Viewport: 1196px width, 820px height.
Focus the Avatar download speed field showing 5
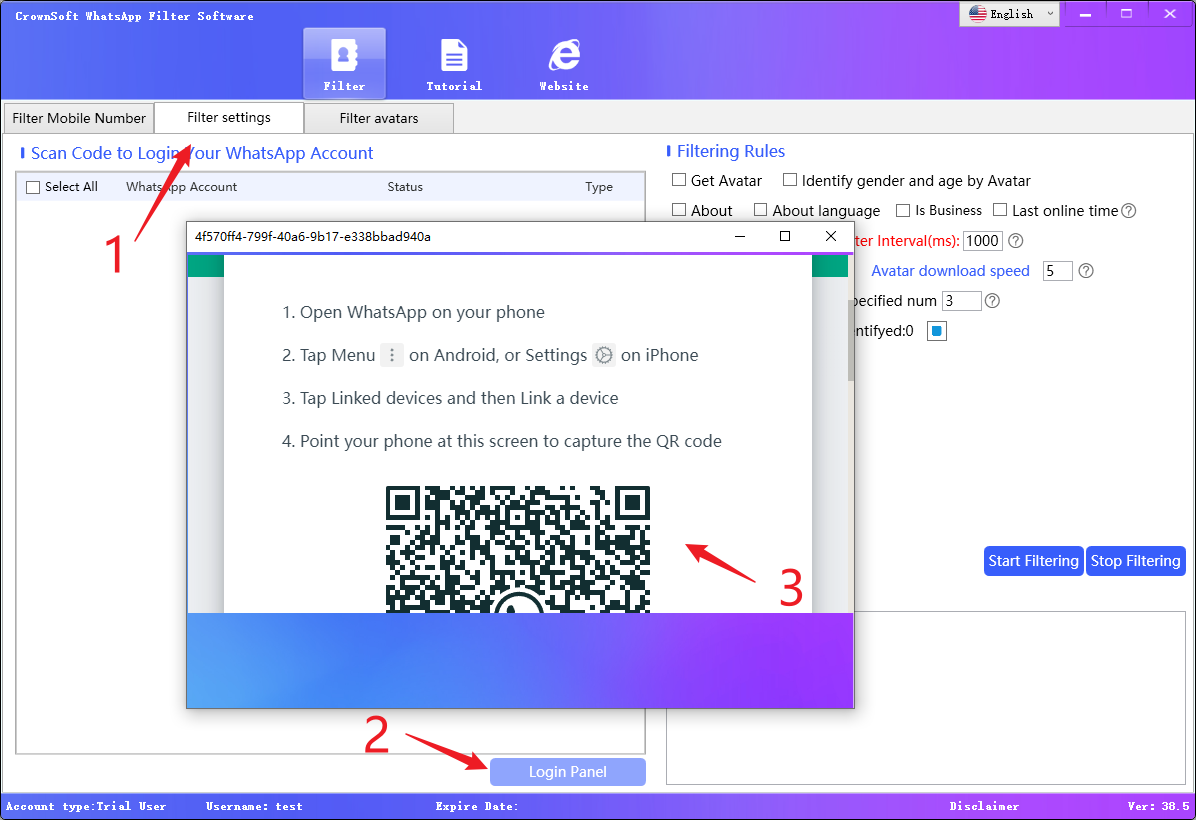1057,271
